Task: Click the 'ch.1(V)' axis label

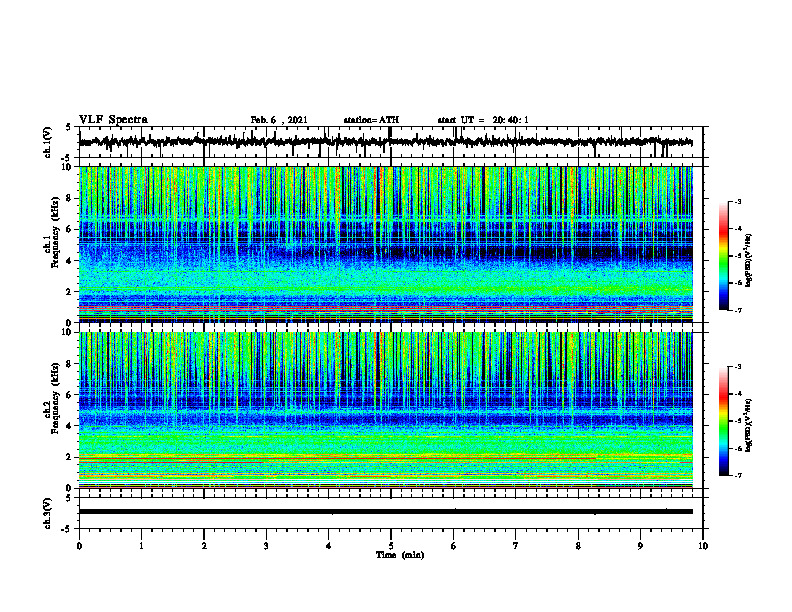Action: coord(48,142)
